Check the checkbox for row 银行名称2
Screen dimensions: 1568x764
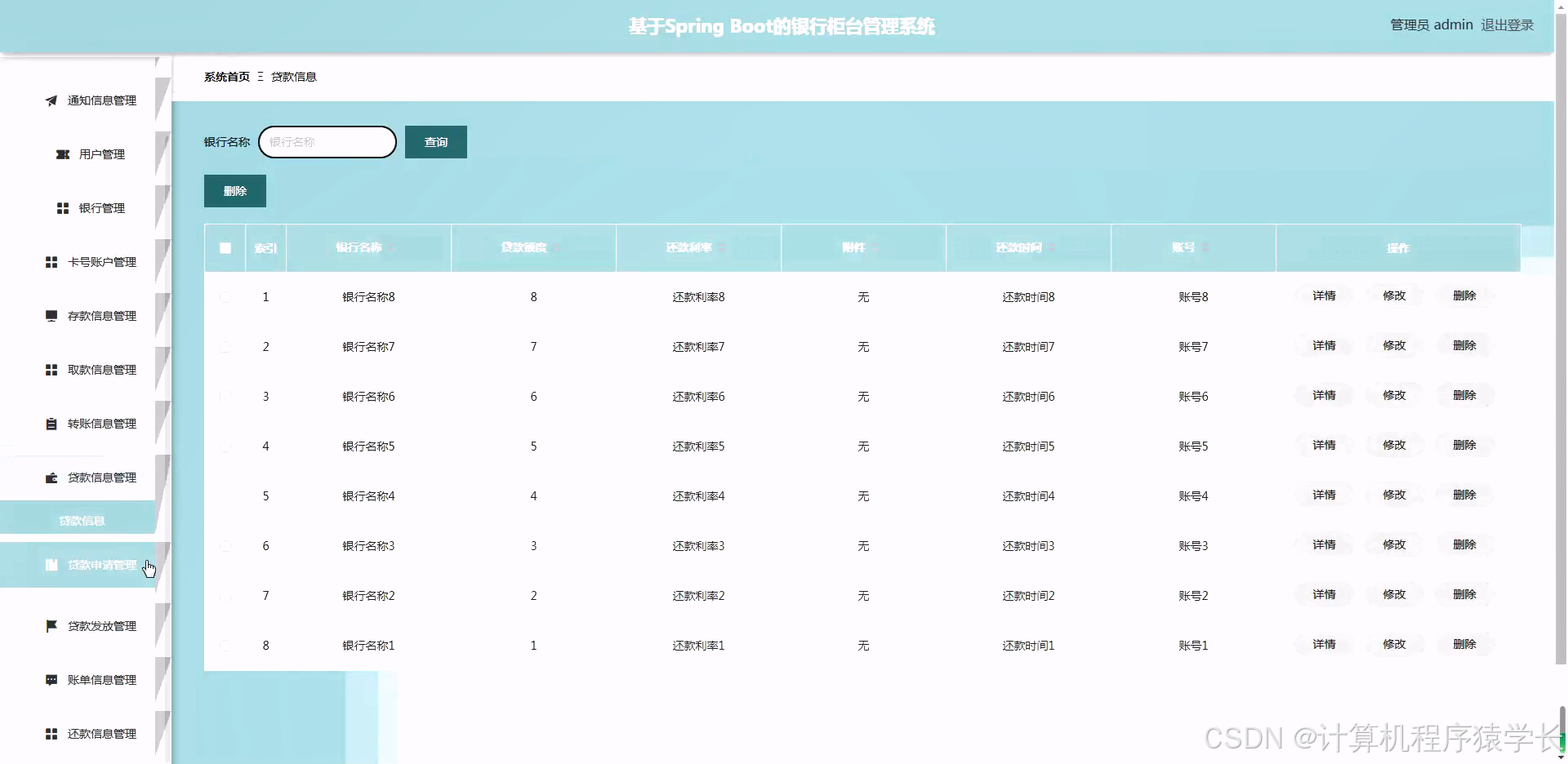pyautogui.click(x=225, y=596)
